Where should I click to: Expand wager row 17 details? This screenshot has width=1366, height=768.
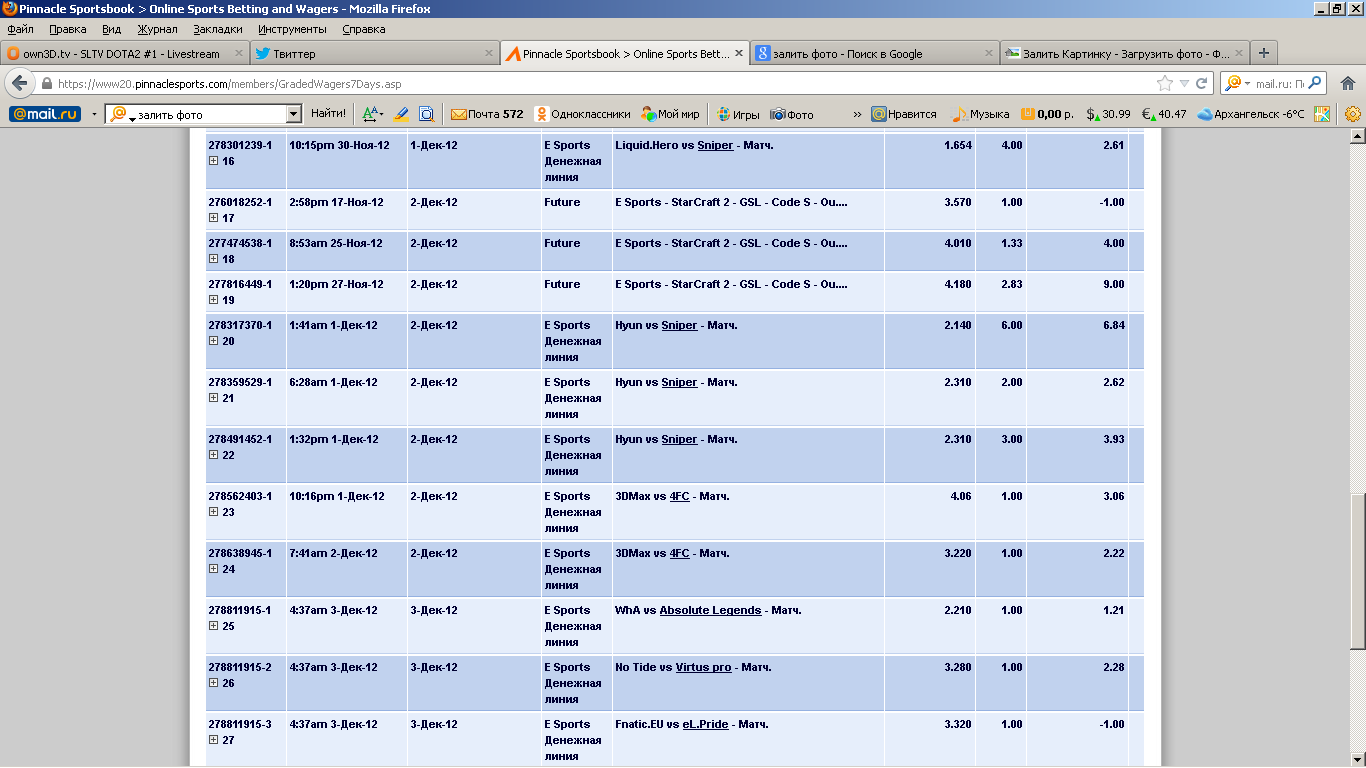pyautogui.click(x=213, y=218)
